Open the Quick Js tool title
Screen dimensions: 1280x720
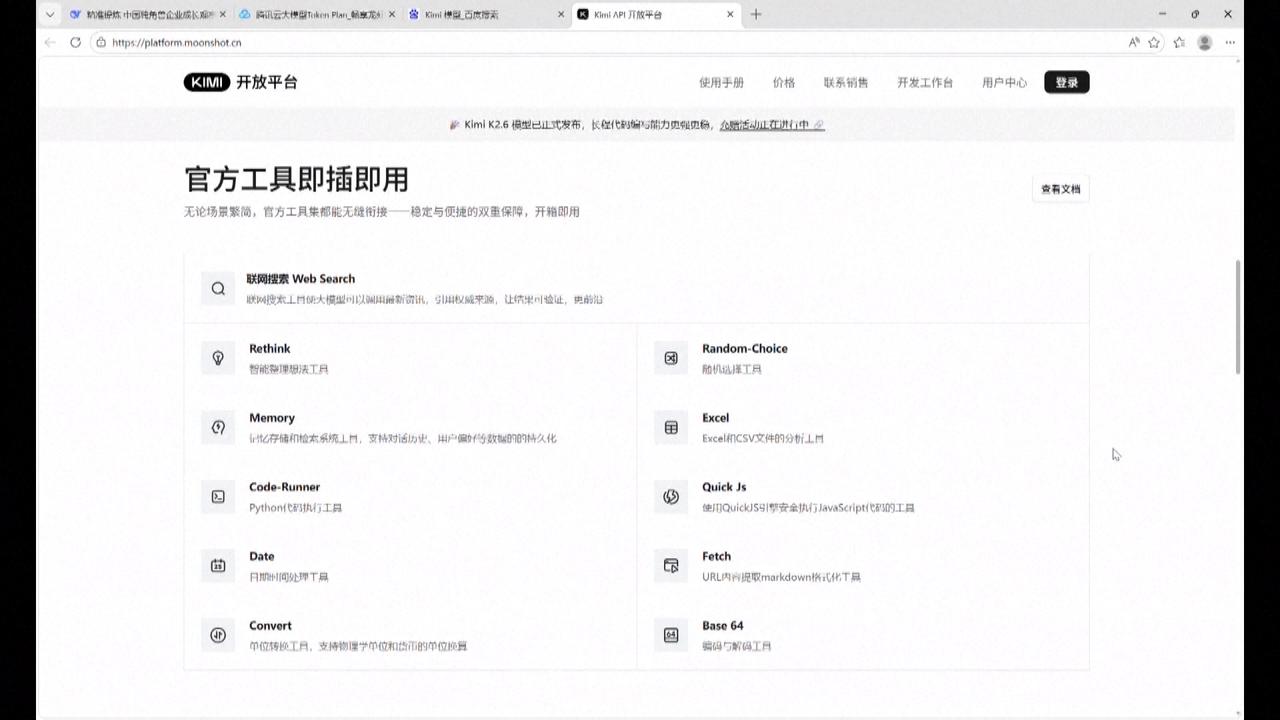tap(724, 487)
